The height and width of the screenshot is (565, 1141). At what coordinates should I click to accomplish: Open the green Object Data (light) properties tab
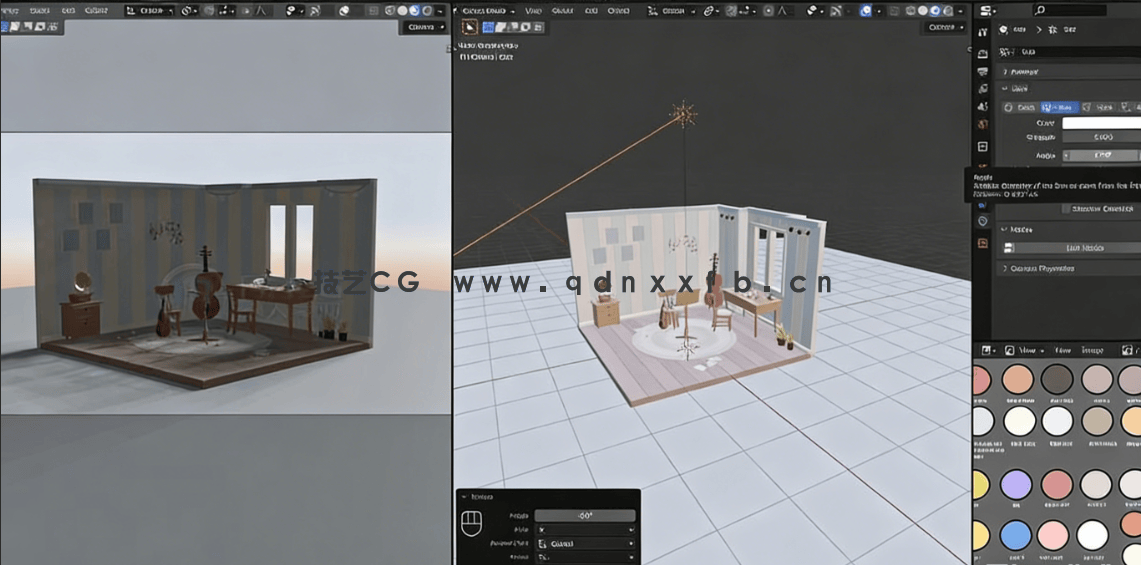pos(983,221)
